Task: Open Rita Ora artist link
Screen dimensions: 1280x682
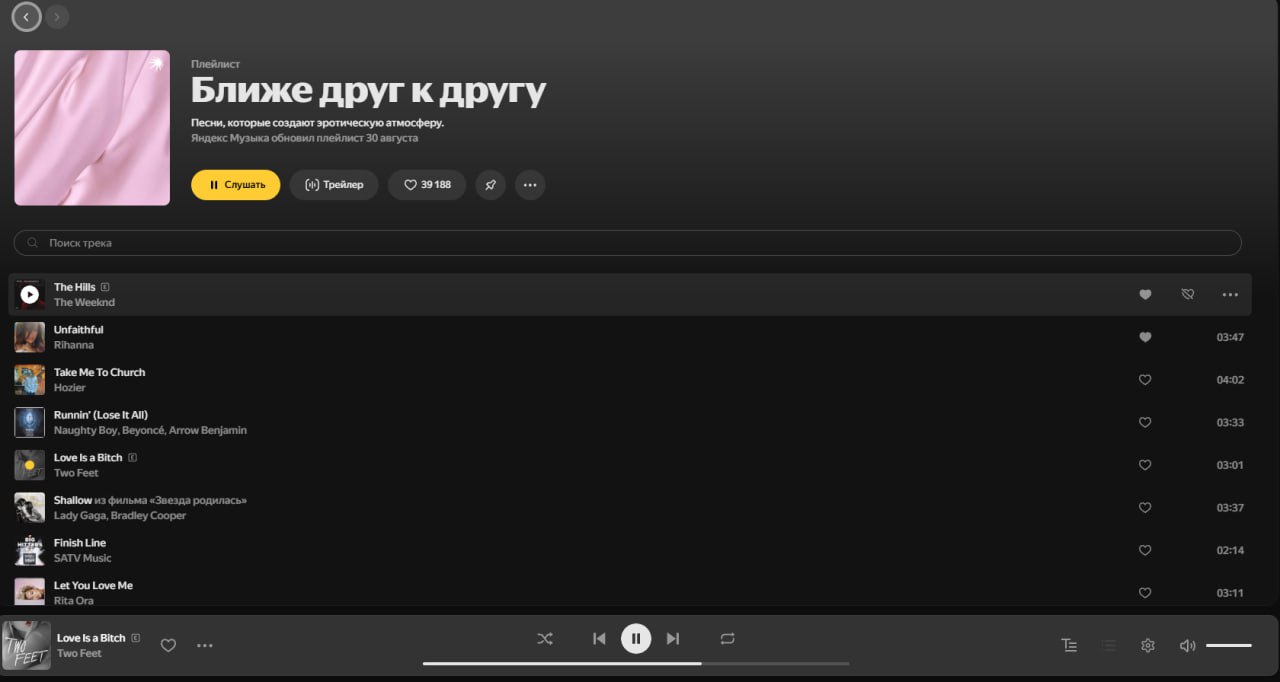Action: (76, 601)
